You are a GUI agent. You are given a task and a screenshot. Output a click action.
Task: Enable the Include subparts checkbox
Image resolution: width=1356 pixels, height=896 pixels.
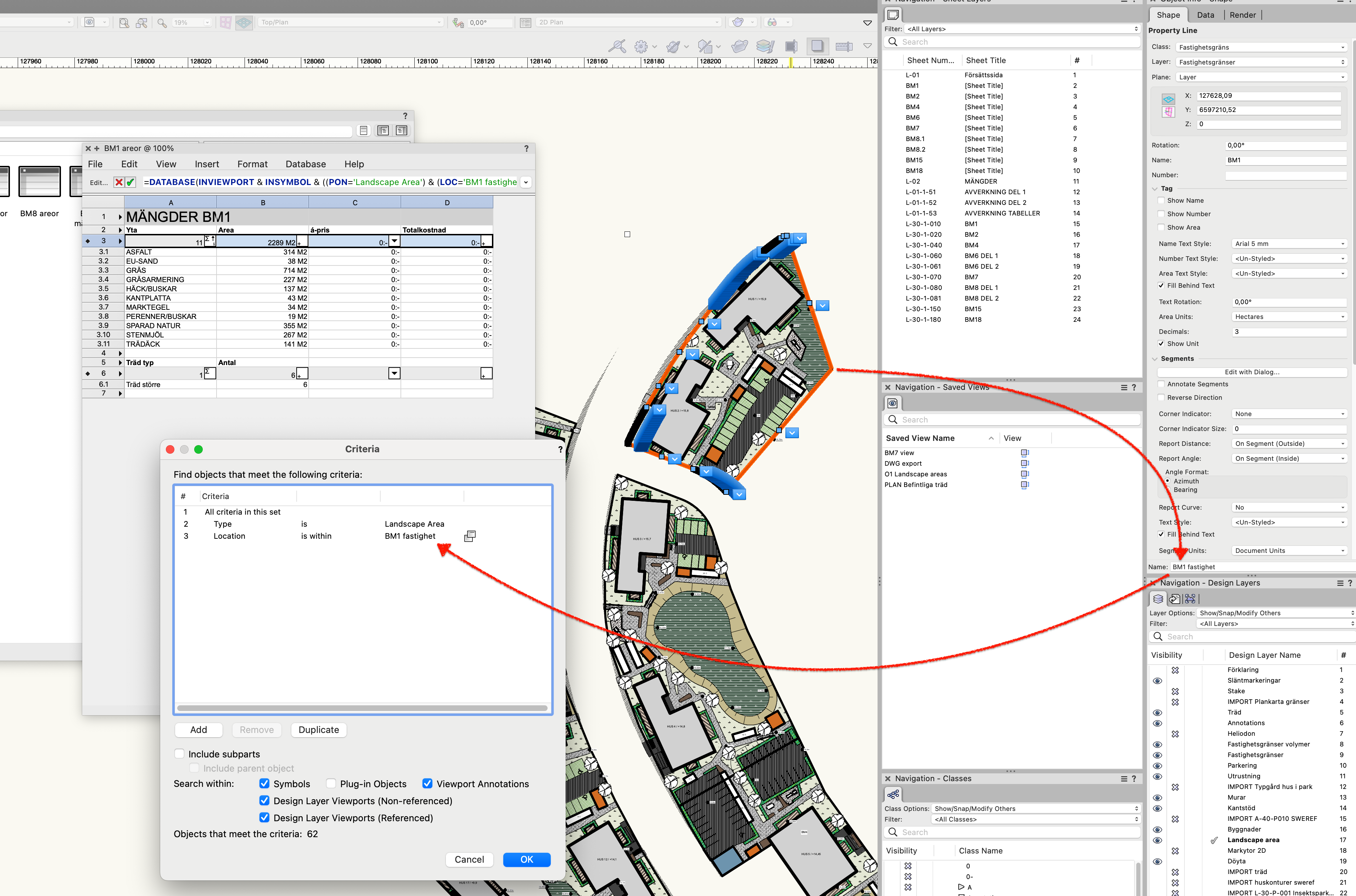click(x=179, y=753)
